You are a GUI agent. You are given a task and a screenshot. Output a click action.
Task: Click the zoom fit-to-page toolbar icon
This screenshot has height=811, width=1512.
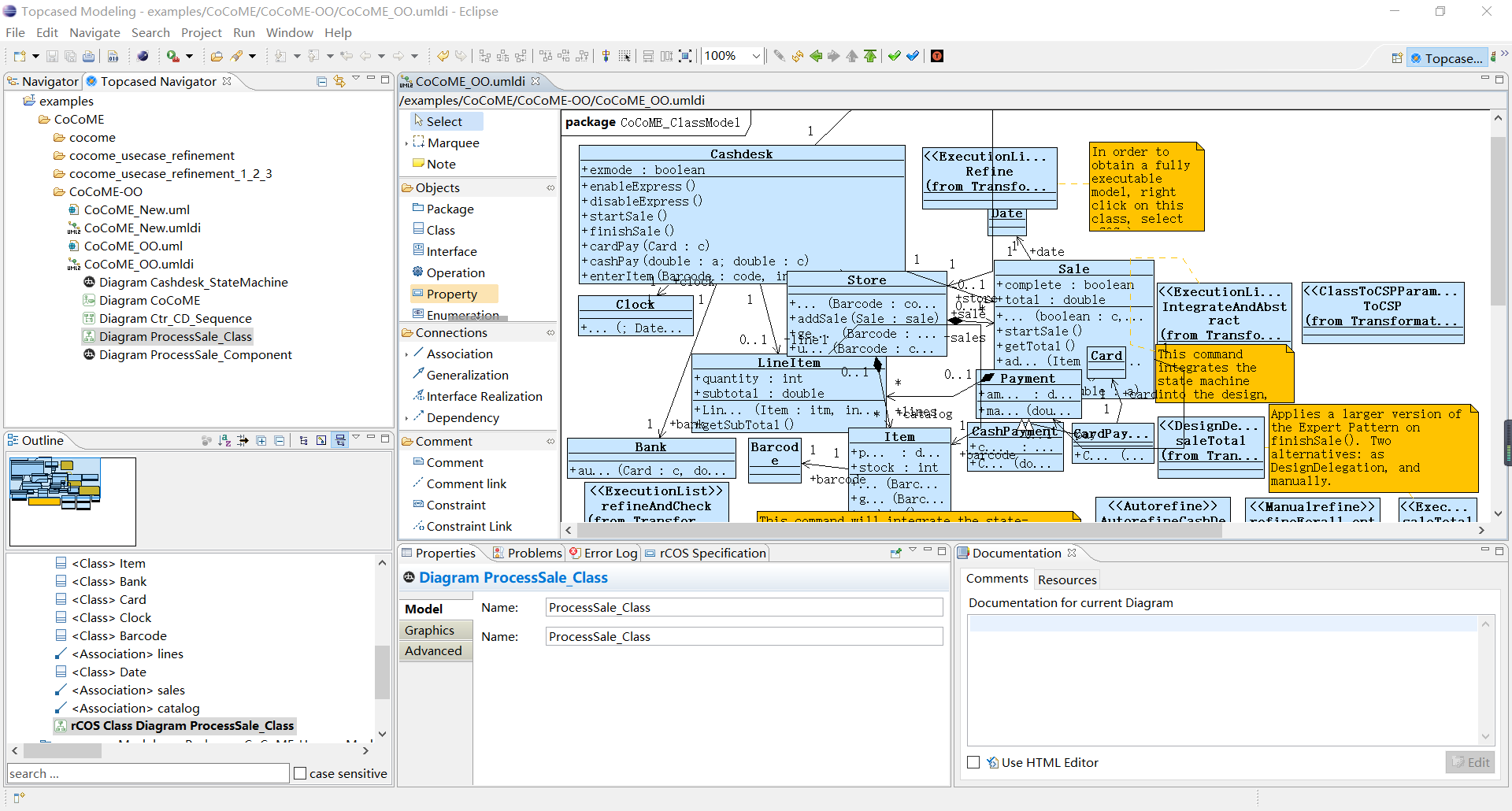click(x=686, y=56)
